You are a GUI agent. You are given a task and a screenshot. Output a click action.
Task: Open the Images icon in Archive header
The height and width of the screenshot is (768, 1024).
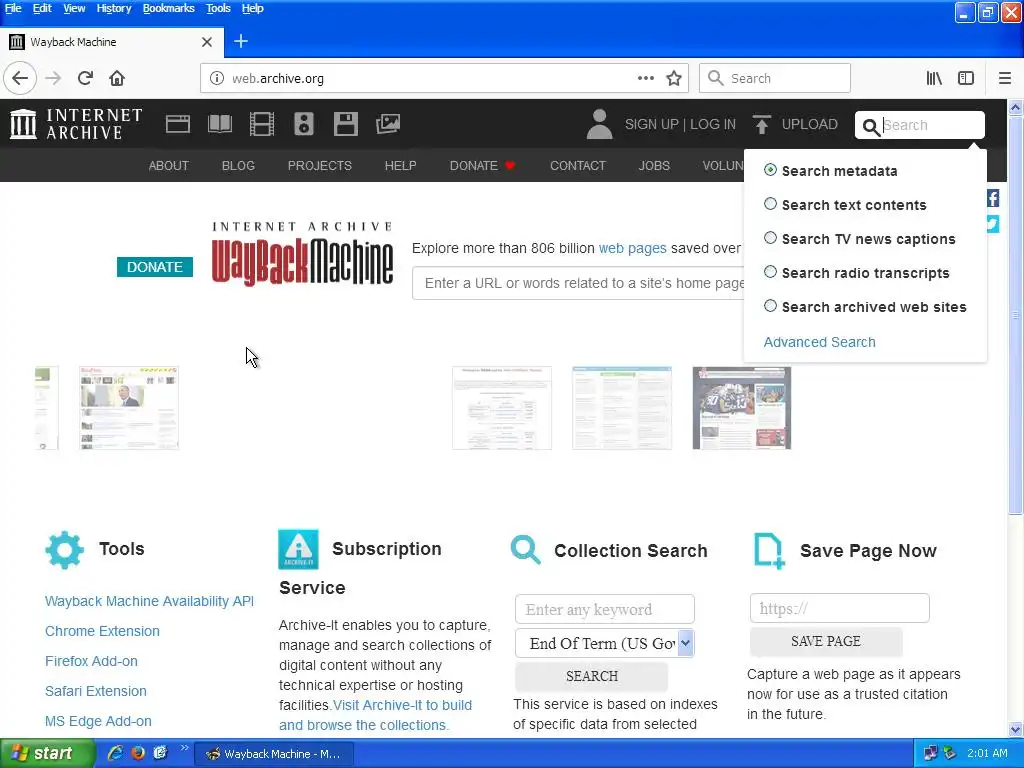(388, 124)
